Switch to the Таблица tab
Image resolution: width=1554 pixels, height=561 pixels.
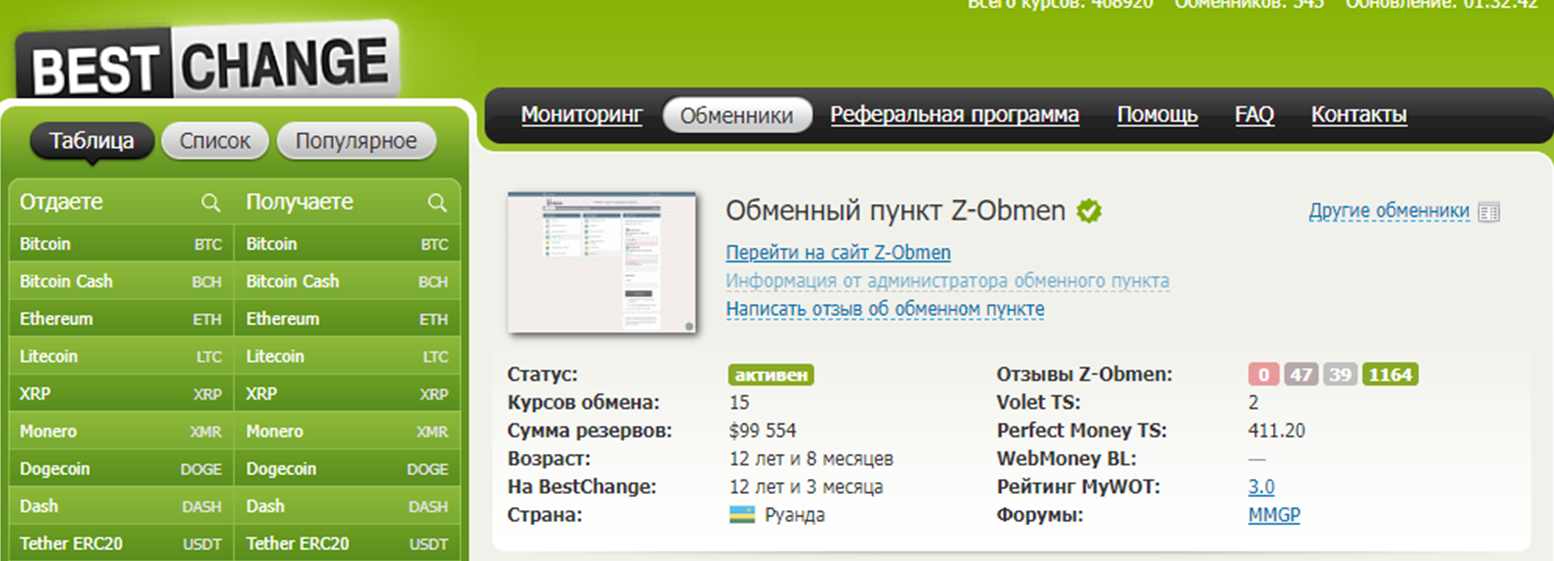coord(92,141)
